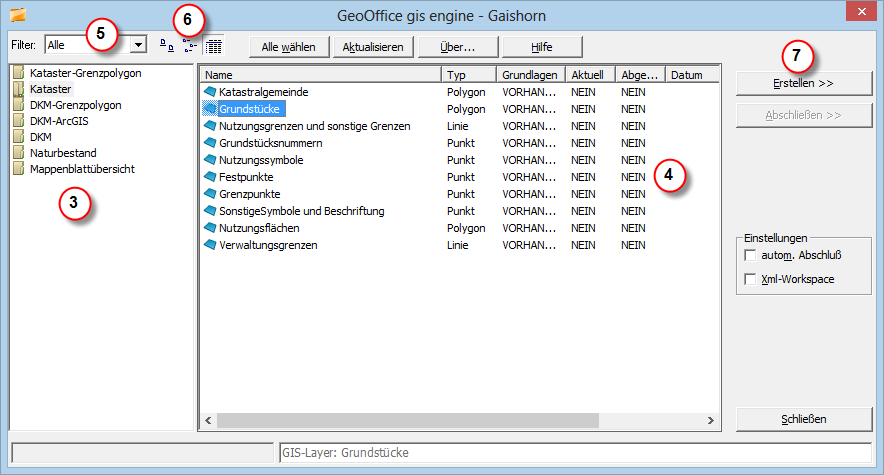884x475 pixels.
Task: Click 'Polygon' type in Katastralgemeinde row
Action: pyautogui.click(x=466, y=92)
